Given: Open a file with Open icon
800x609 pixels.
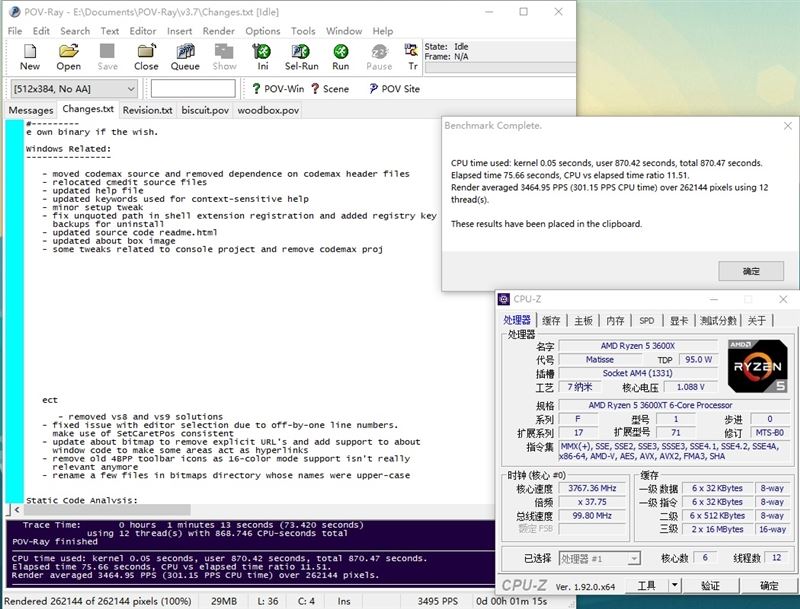Looking at the screenshot, I should coord(68,52).
